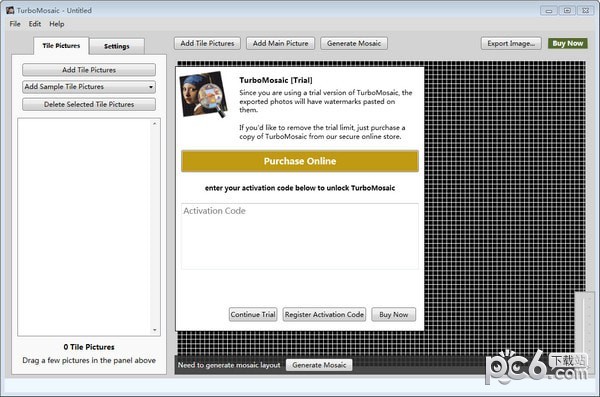Close the TurboMosaic window
The image size is (600, 397).
tap(585, 11)
